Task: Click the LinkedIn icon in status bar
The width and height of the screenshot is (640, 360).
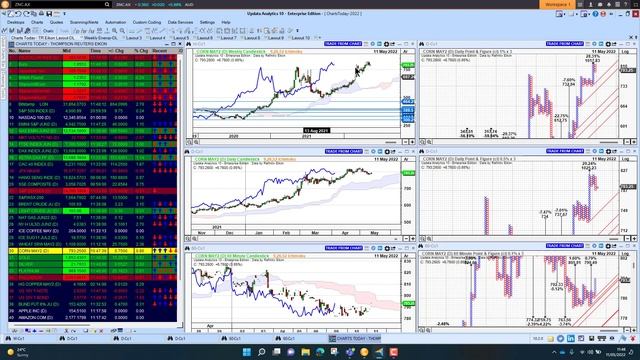Action: pyautogui.click(x=571, y=338)
